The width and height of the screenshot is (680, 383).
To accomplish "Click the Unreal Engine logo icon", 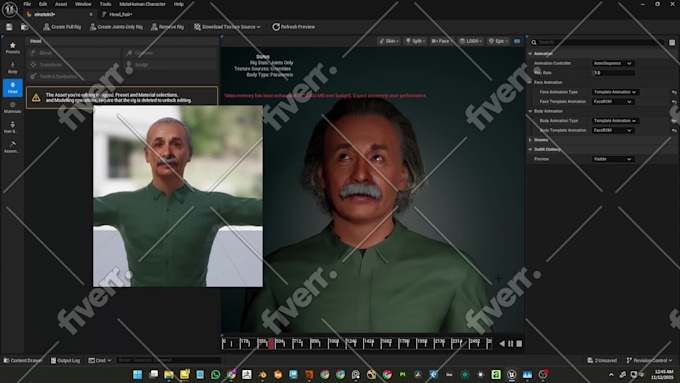I will click(x=10, y=9).
